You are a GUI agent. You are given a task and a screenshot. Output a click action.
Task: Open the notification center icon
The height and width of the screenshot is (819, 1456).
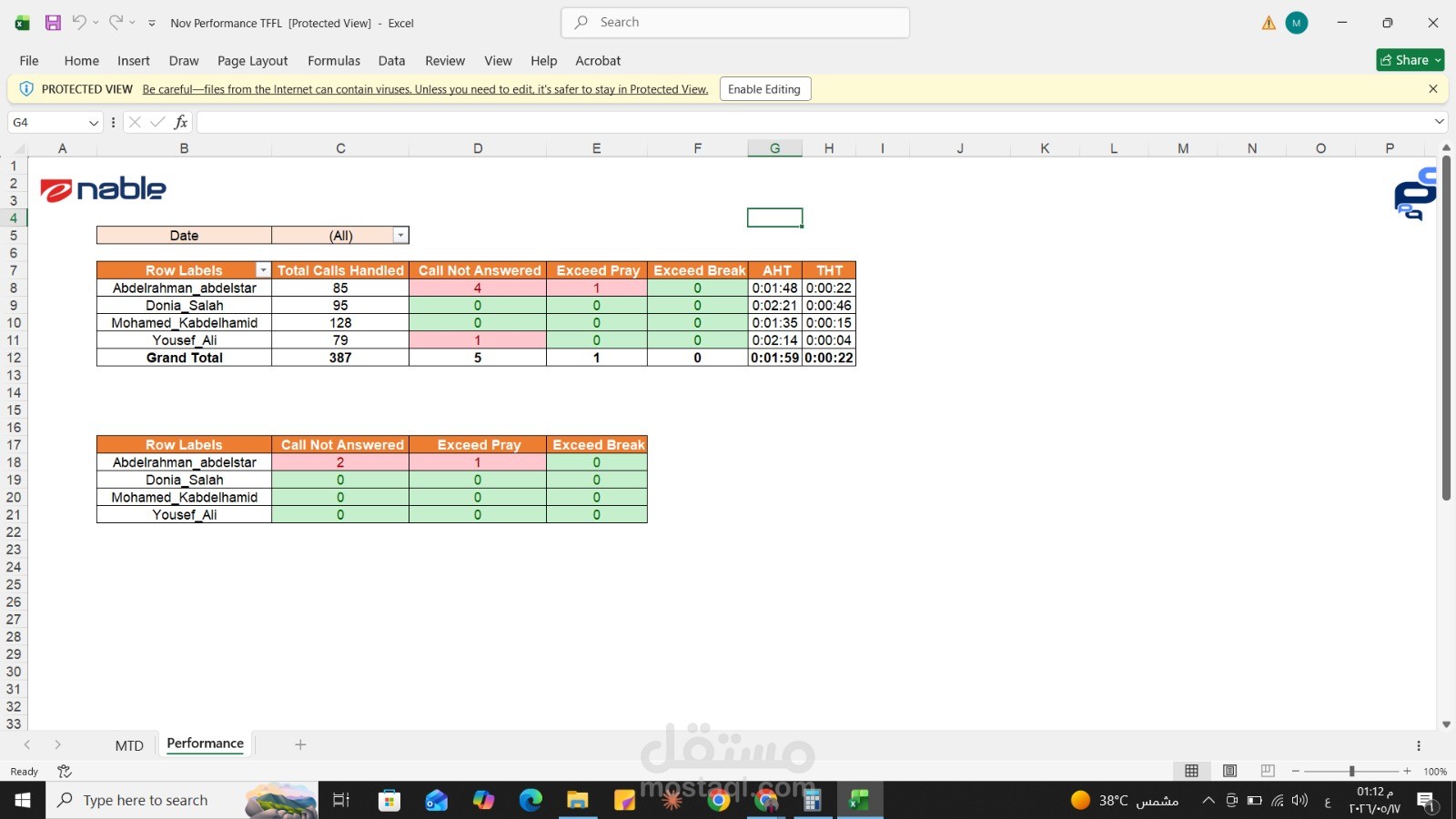(1426, 801)
